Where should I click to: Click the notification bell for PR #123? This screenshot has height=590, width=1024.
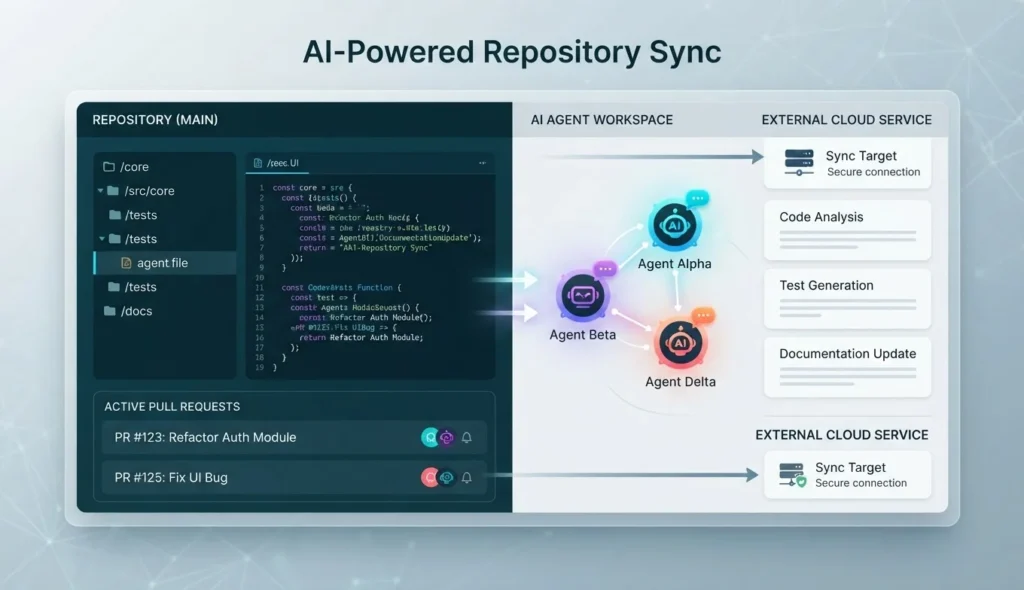tap(466, 437)
